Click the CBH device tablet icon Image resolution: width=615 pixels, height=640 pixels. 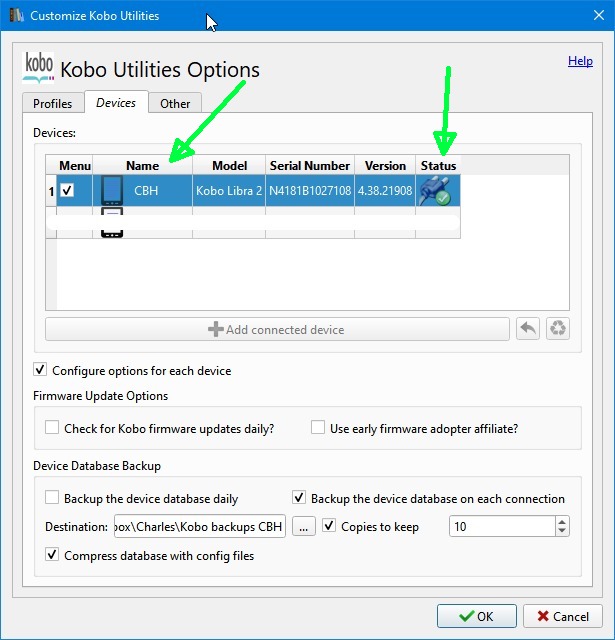coord(112,190)
